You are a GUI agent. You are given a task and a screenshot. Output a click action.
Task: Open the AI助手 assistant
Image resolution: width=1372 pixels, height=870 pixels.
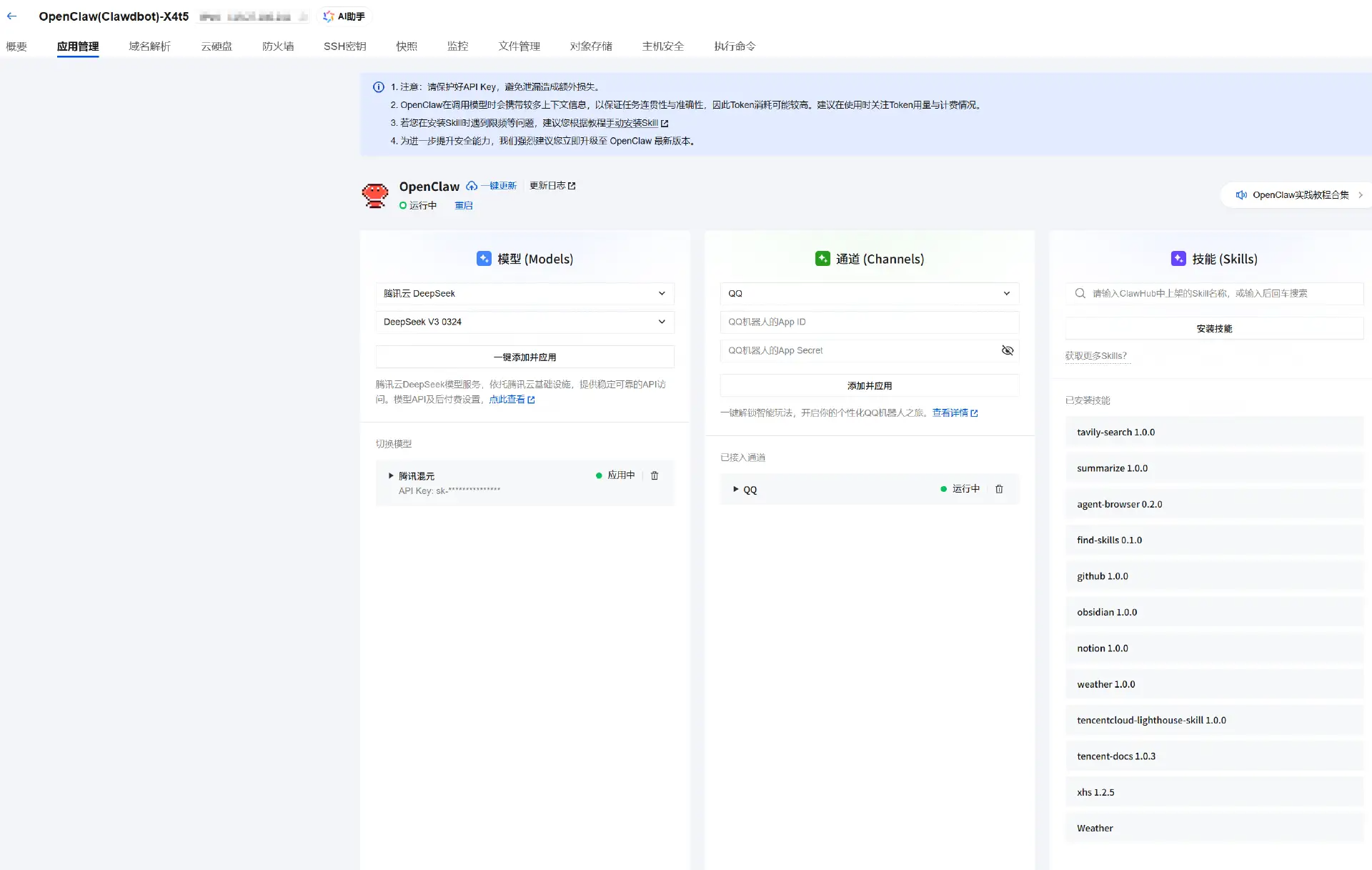point(344,16)
